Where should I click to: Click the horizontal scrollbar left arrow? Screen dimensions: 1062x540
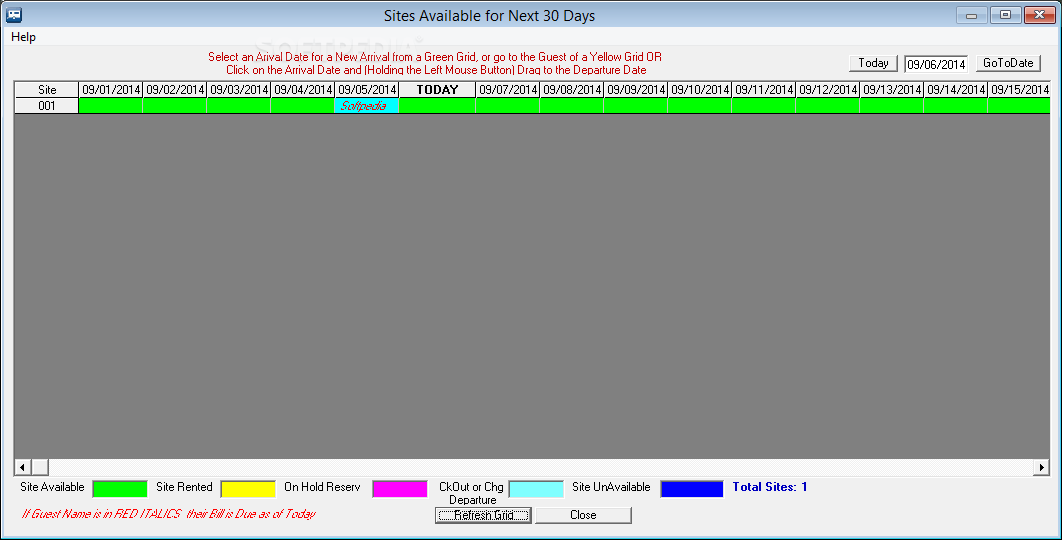[x=22, y=467]
